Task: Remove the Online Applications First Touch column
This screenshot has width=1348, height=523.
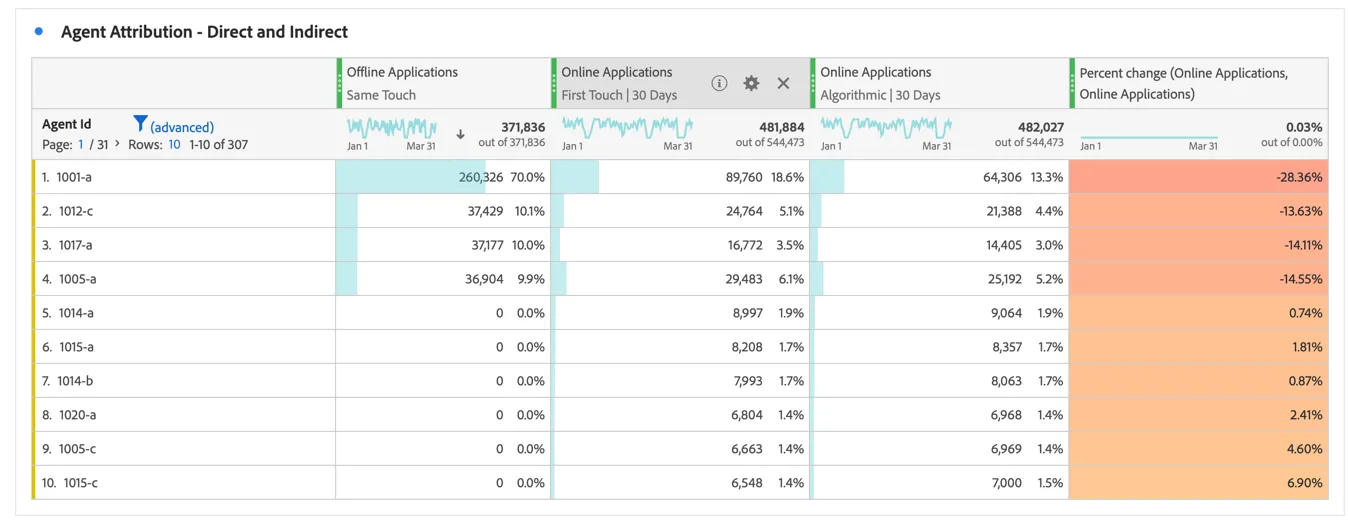Action: pyautogui.click(x=783, y=83)
